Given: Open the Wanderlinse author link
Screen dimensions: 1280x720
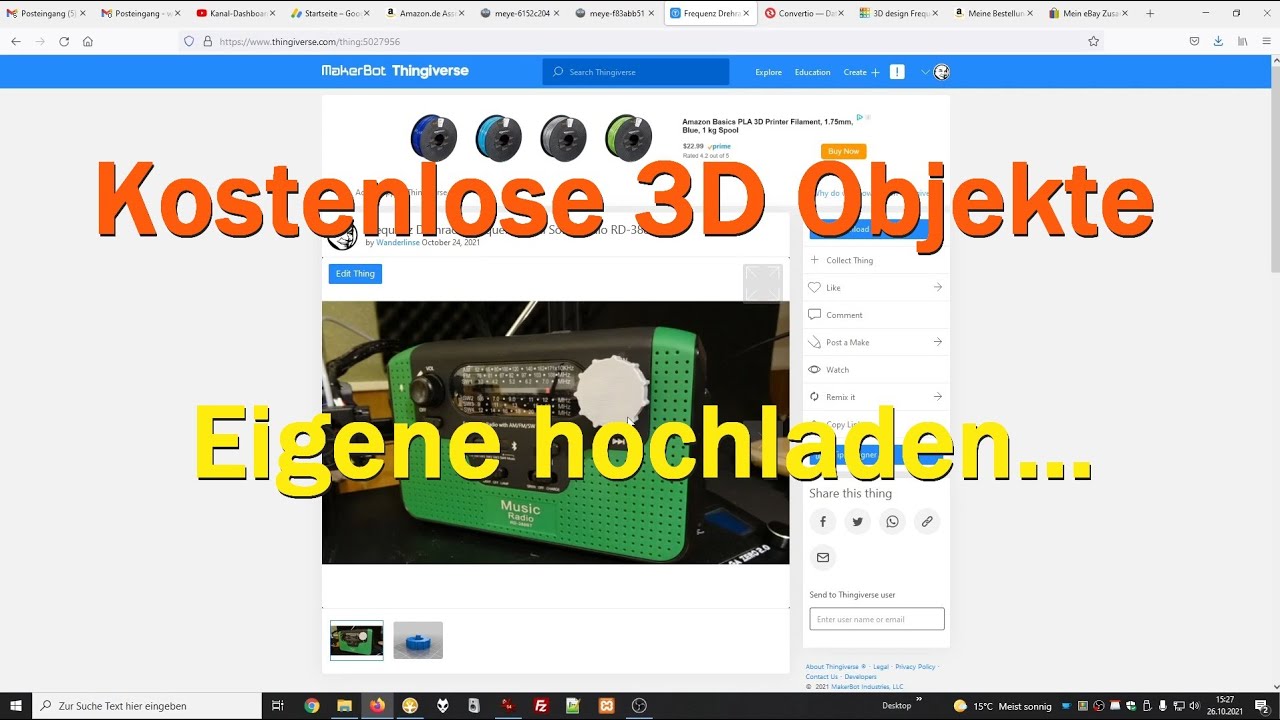Looking at the screenshot, I should (398, 243).
